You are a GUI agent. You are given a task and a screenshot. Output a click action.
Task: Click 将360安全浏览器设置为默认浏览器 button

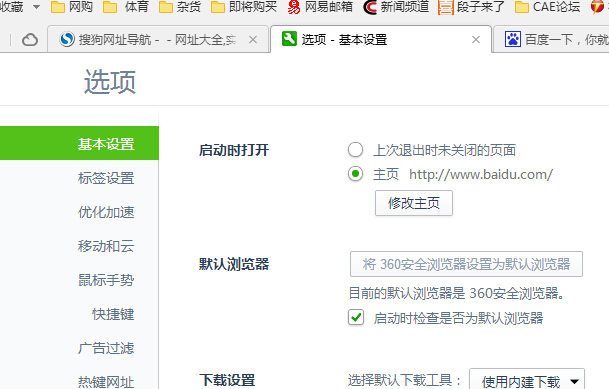click(466, 264)
